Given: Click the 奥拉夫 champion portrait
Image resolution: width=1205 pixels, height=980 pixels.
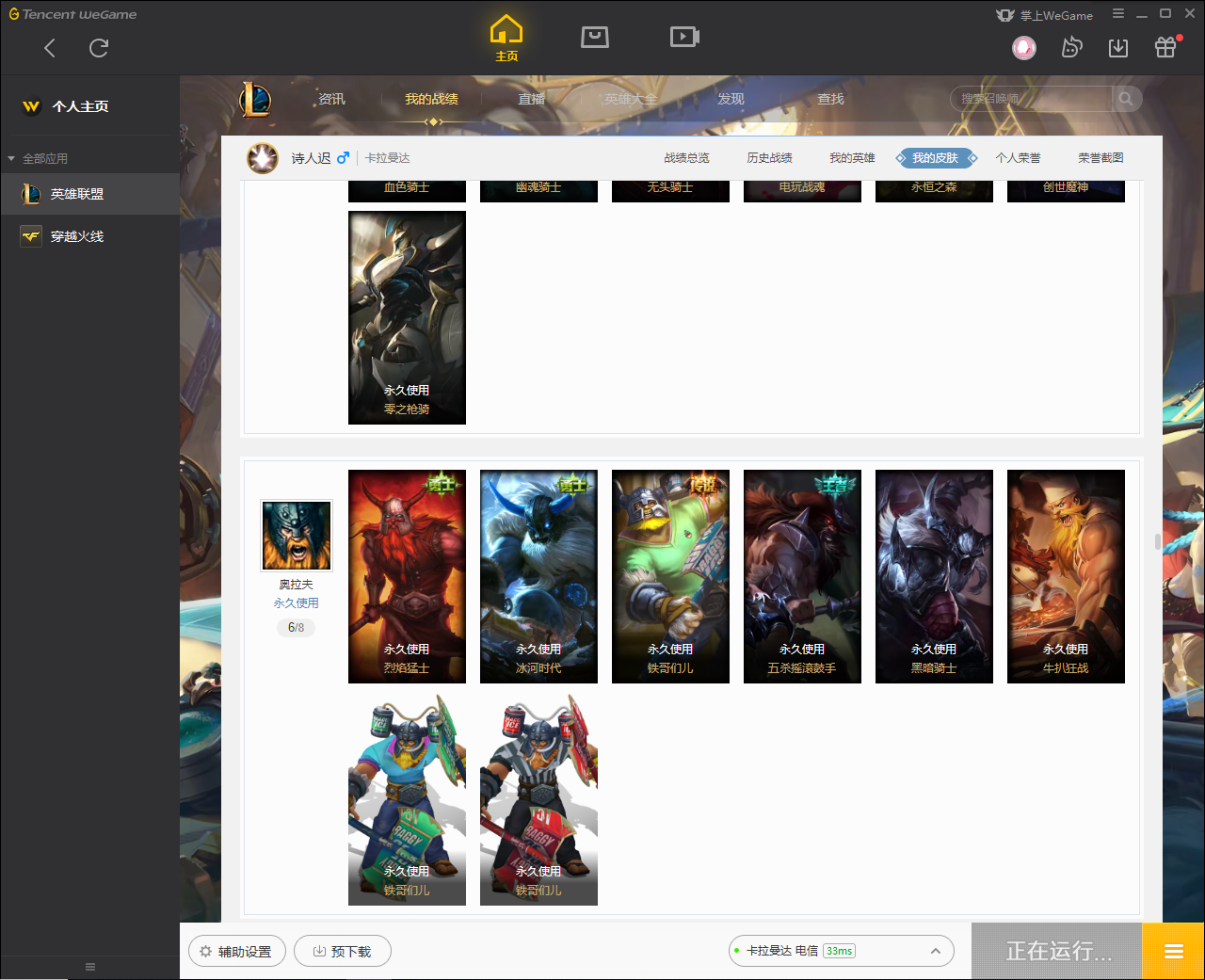Looking at the screenshot, I should 296,535.
